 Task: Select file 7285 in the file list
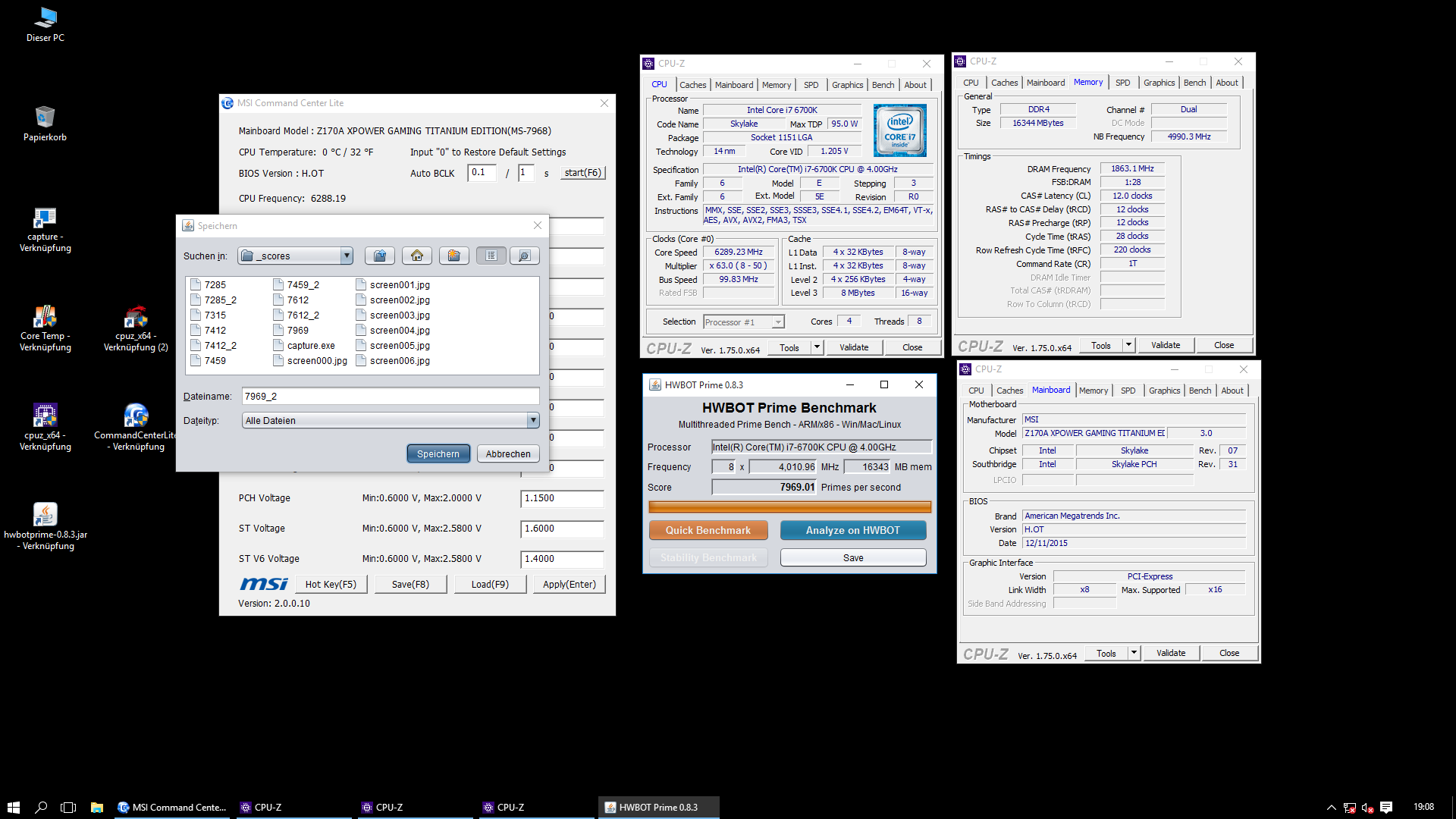(x=209, y=284)
